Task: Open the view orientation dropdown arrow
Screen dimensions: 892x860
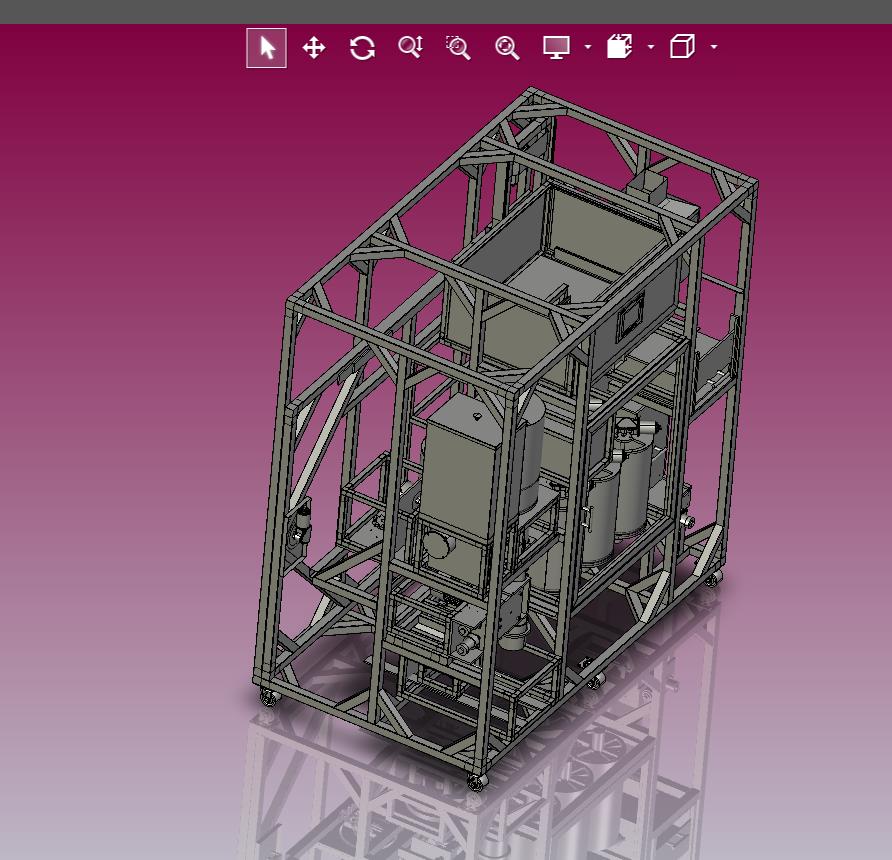Action: click(x=714, y=47)
